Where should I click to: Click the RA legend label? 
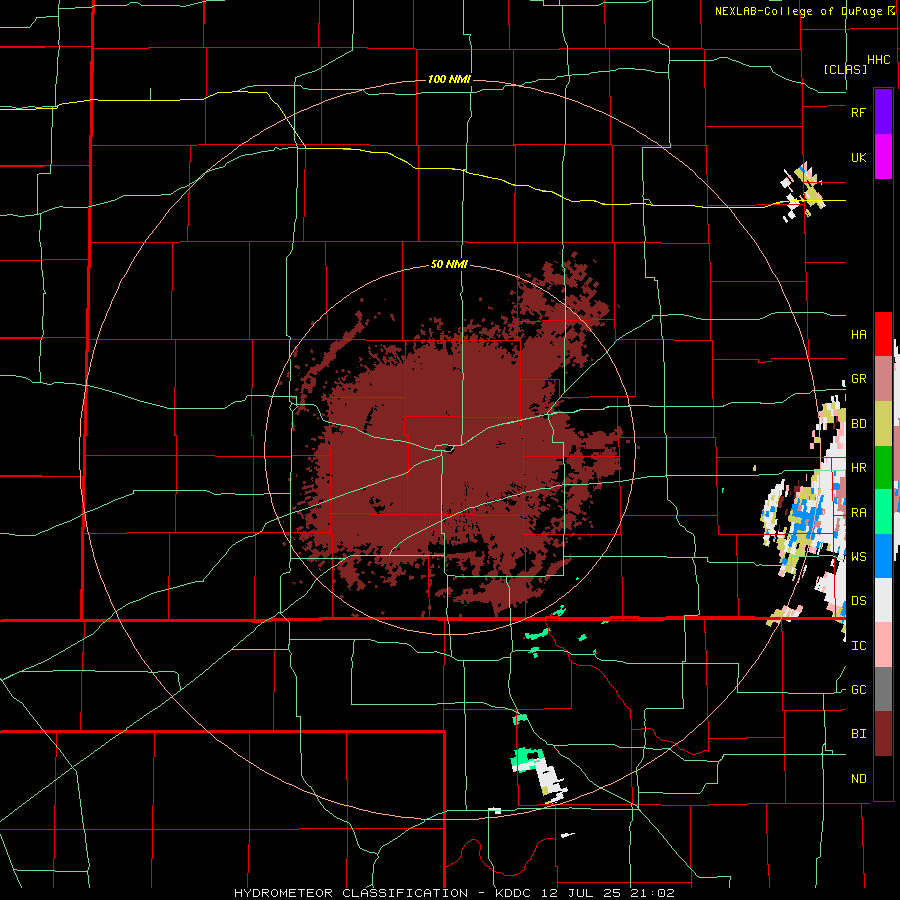click(858, 513)
